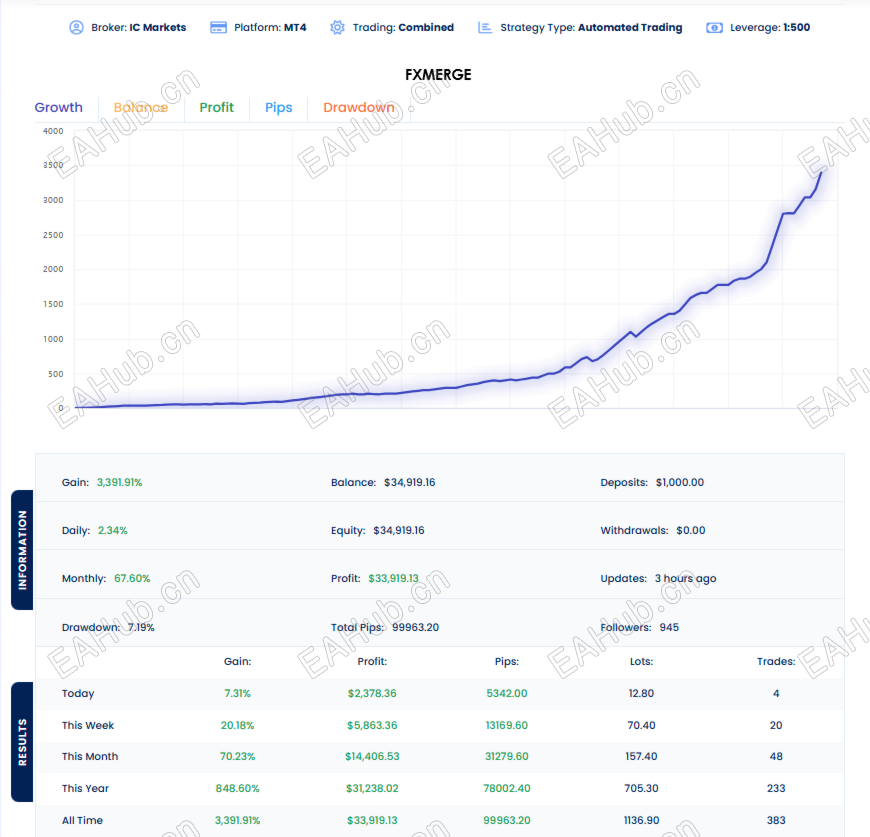Click the Leverage money icon
The image size is (870, 837).
pos(714,27)
